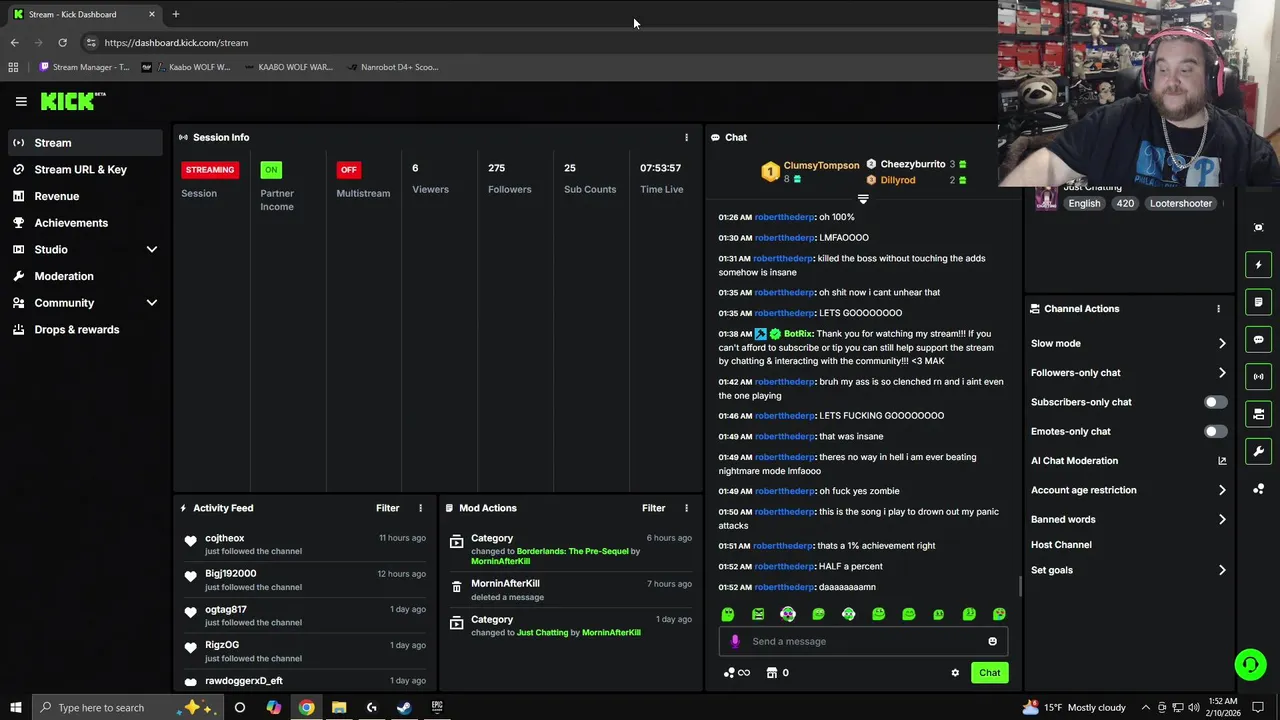
Task: Toggle Emotes-only chat switch
Action: click(1215, 432)
